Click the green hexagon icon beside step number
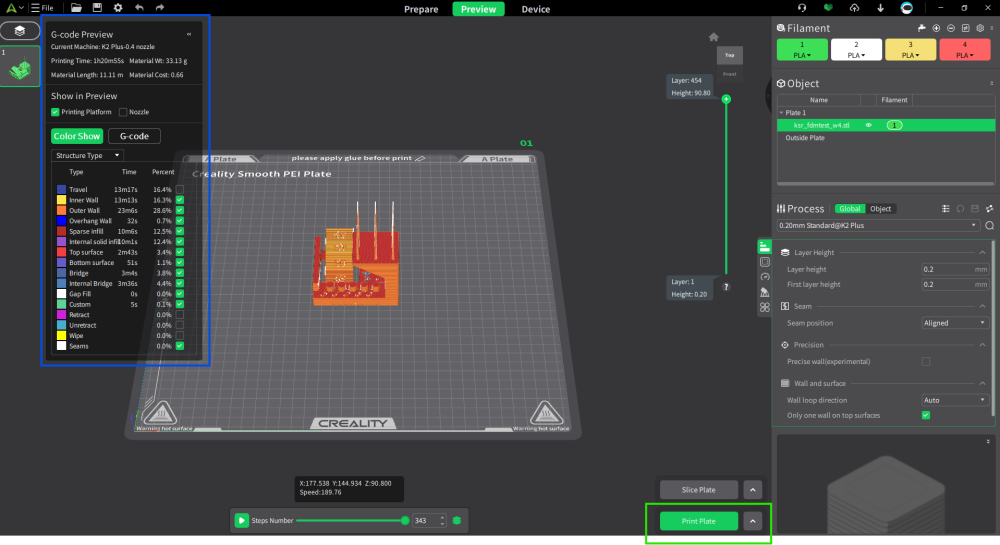1000x545 pixels. 457,521
